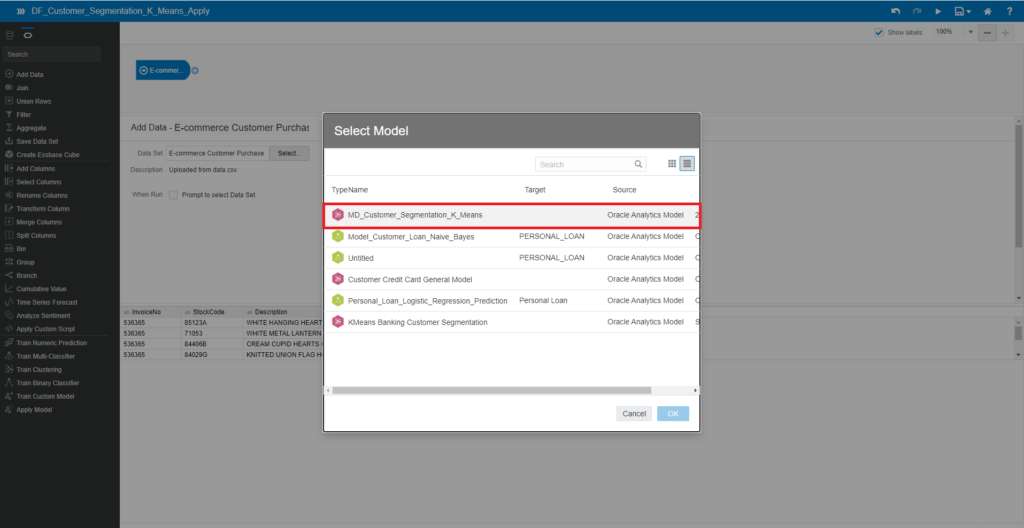This screenshot has width=1024, height=528.
Task: Click the E-commerce data node on canvas
Action: (162, 70)
